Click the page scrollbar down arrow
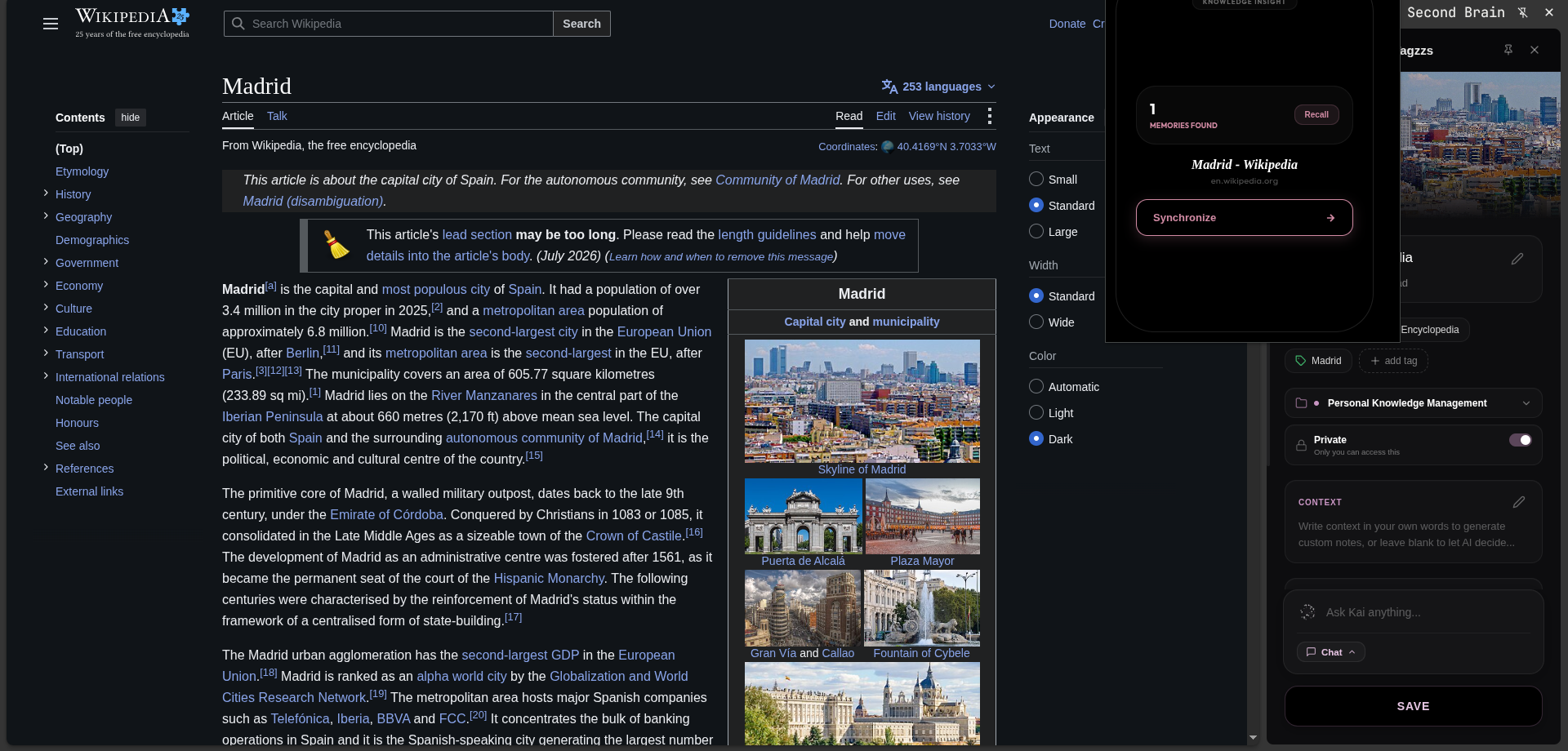Image resolution: width=1568 pixels, height=751 pixels. pos(1253,738)
